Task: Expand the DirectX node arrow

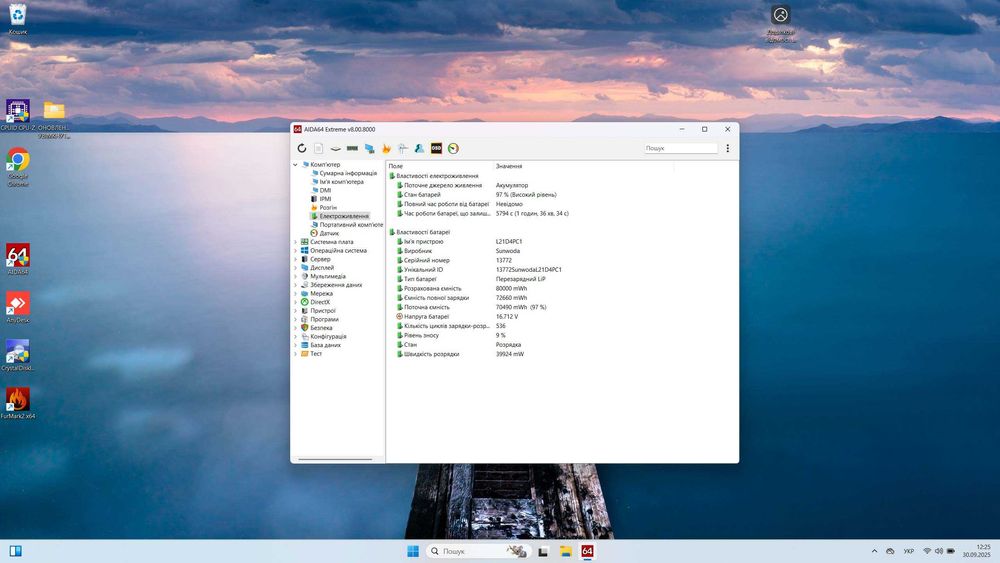Action: click(x=295, y=302)
